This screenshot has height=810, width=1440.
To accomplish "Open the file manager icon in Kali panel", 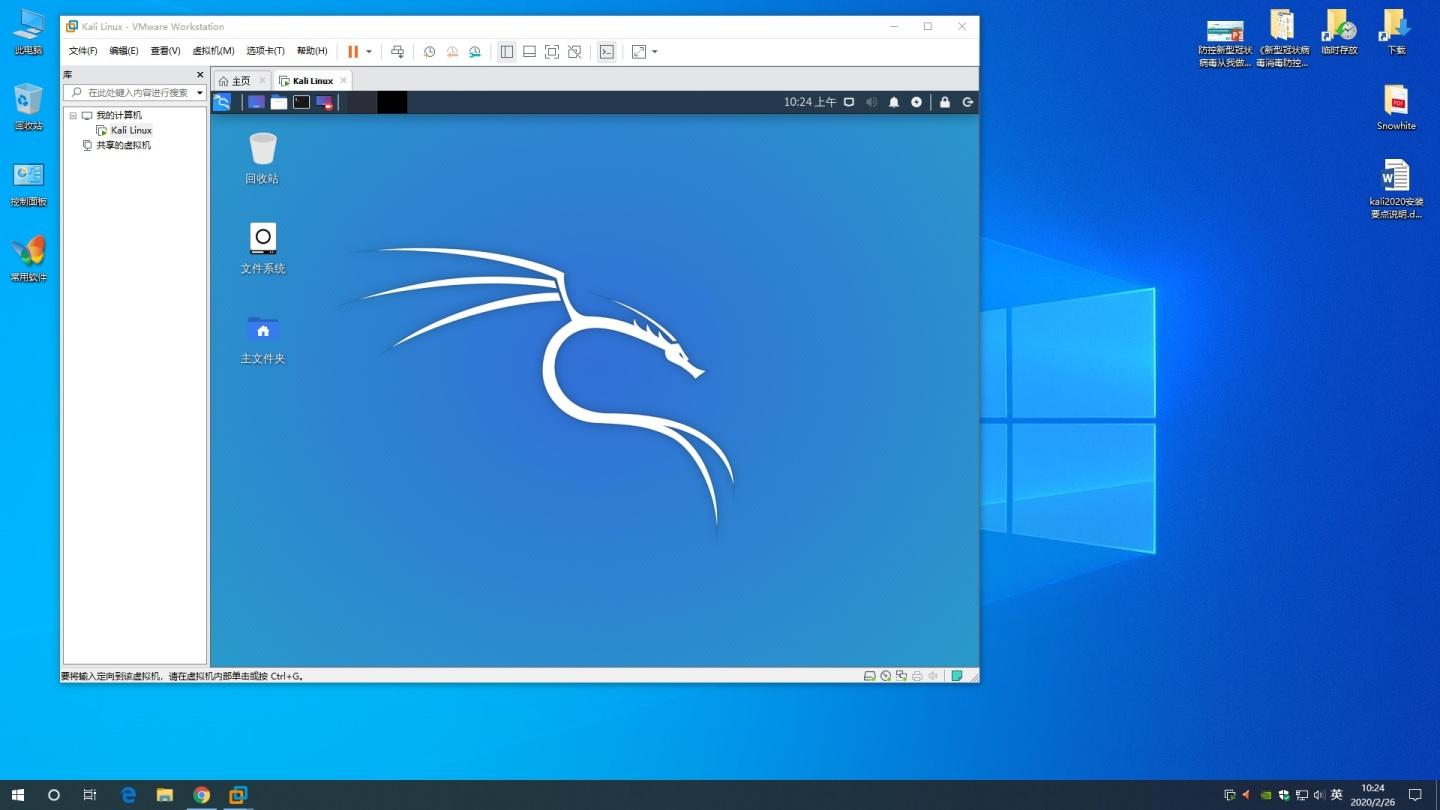I will pos(279,102).
